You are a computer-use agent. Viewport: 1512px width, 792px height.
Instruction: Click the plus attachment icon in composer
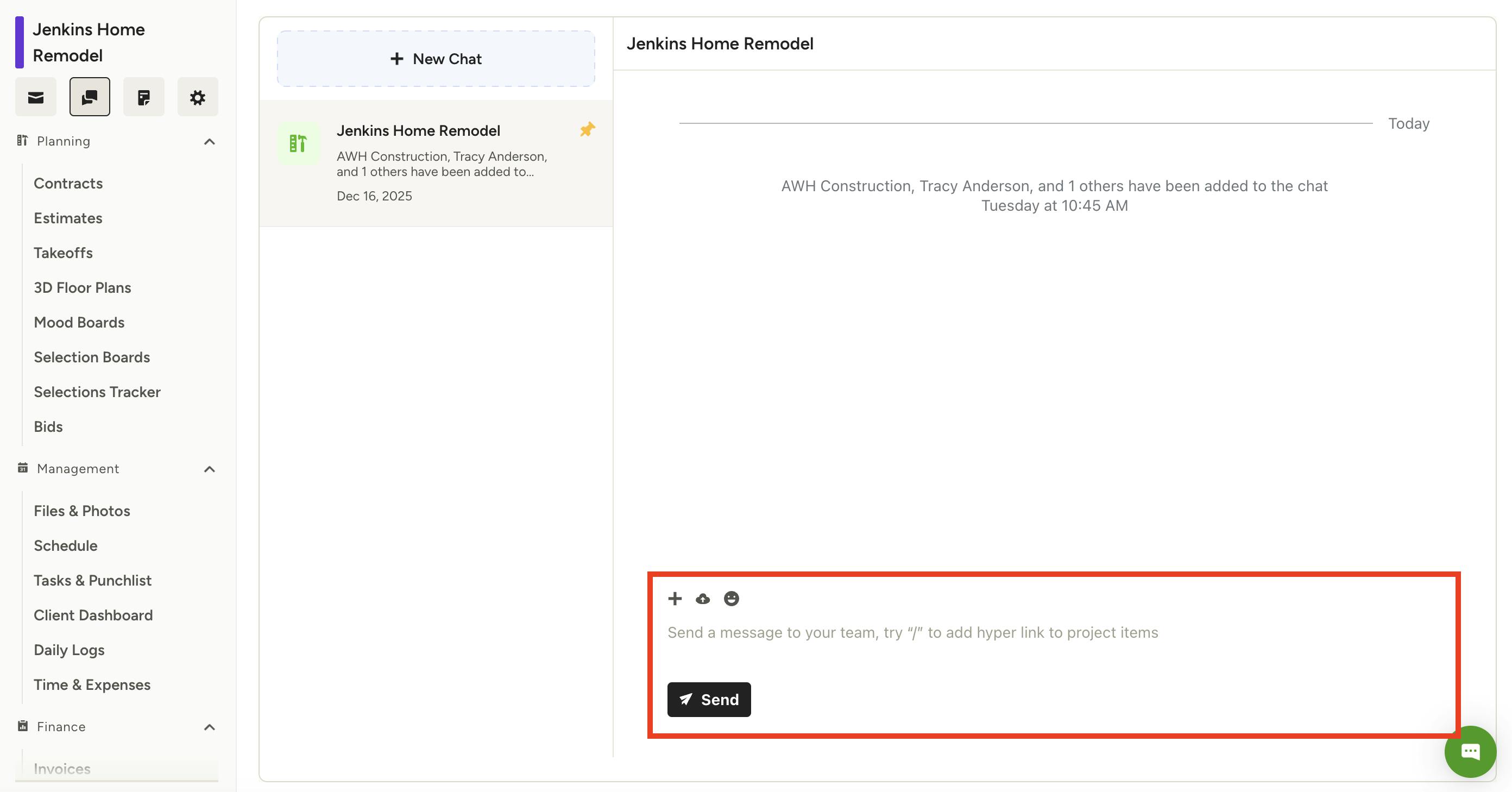(675, 598)
